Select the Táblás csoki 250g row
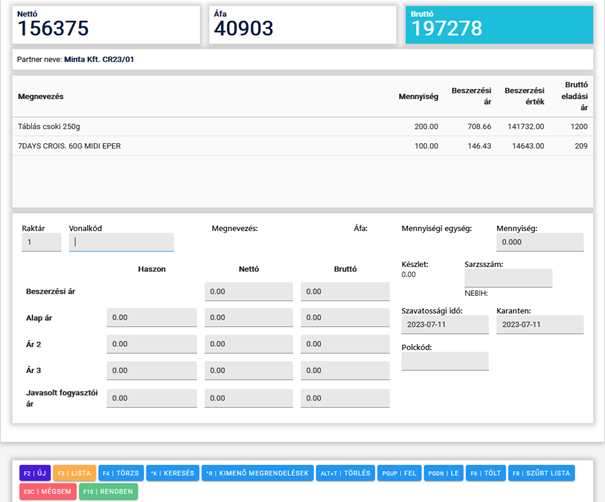Image resolution: width=605 pixels, height=502 pixels. (302, 127)
